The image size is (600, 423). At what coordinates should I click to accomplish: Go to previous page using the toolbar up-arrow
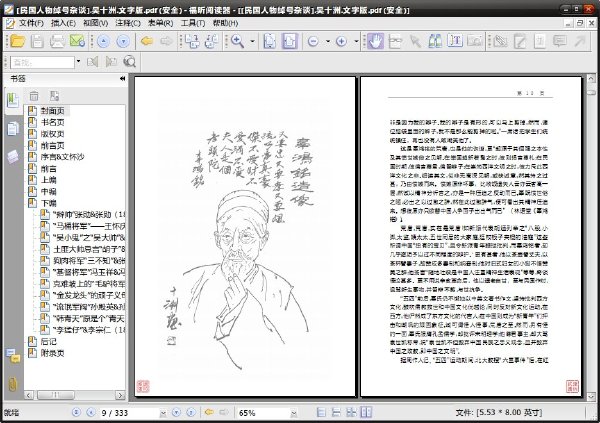pos(103,41)
